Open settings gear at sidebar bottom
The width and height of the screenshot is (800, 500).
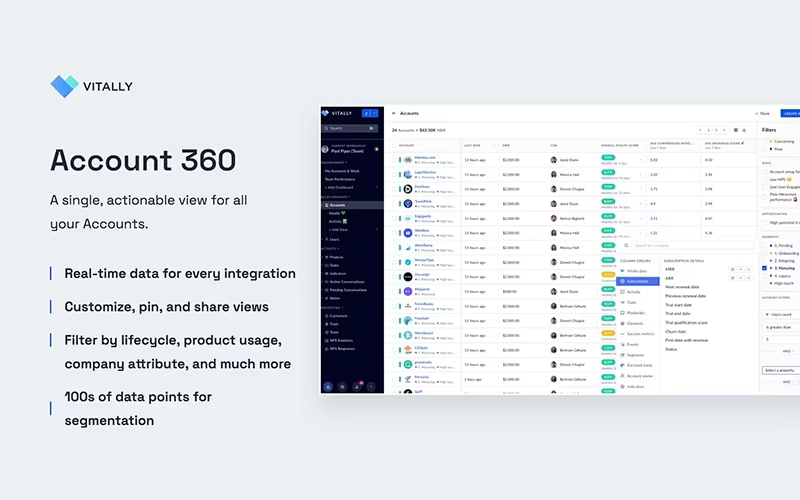[x=342, y=387]
